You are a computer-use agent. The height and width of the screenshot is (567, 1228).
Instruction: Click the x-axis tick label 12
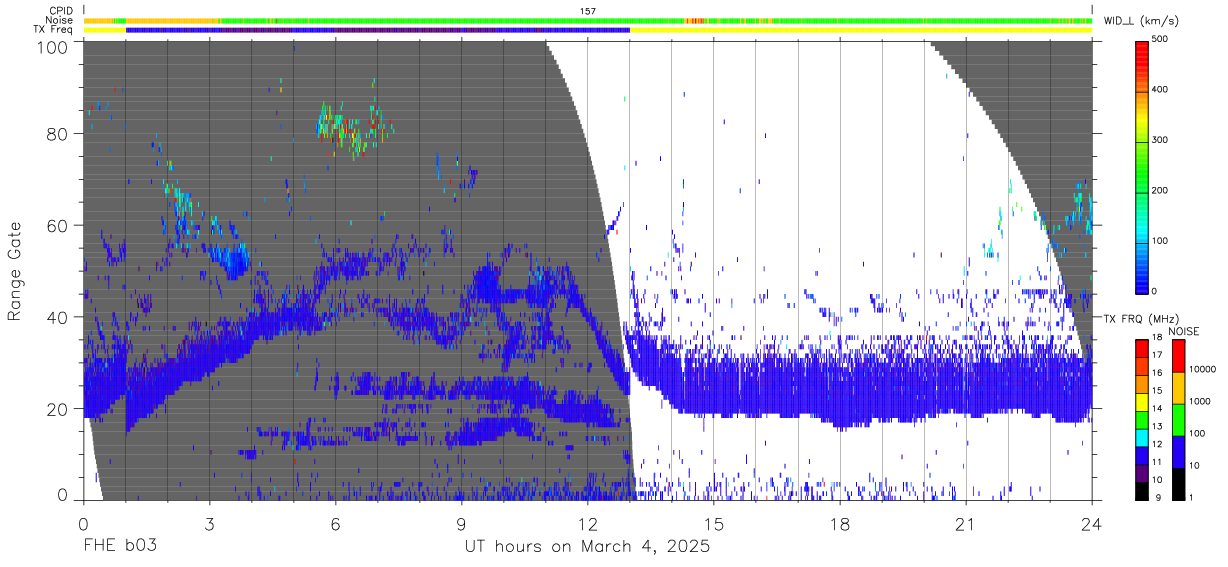click(x=587, y=524)
